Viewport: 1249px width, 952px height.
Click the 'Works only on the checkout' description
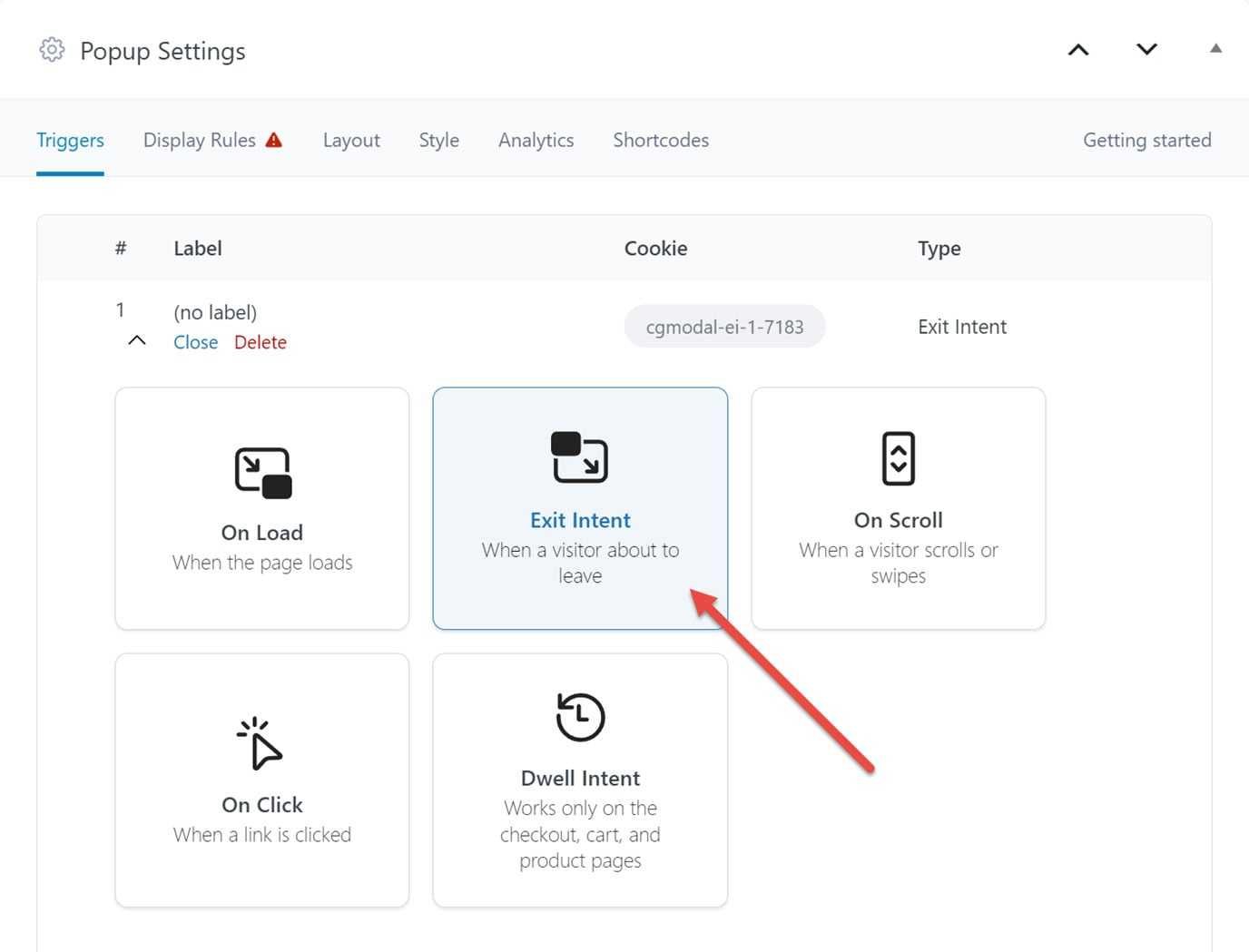click(x=580, y=834)
